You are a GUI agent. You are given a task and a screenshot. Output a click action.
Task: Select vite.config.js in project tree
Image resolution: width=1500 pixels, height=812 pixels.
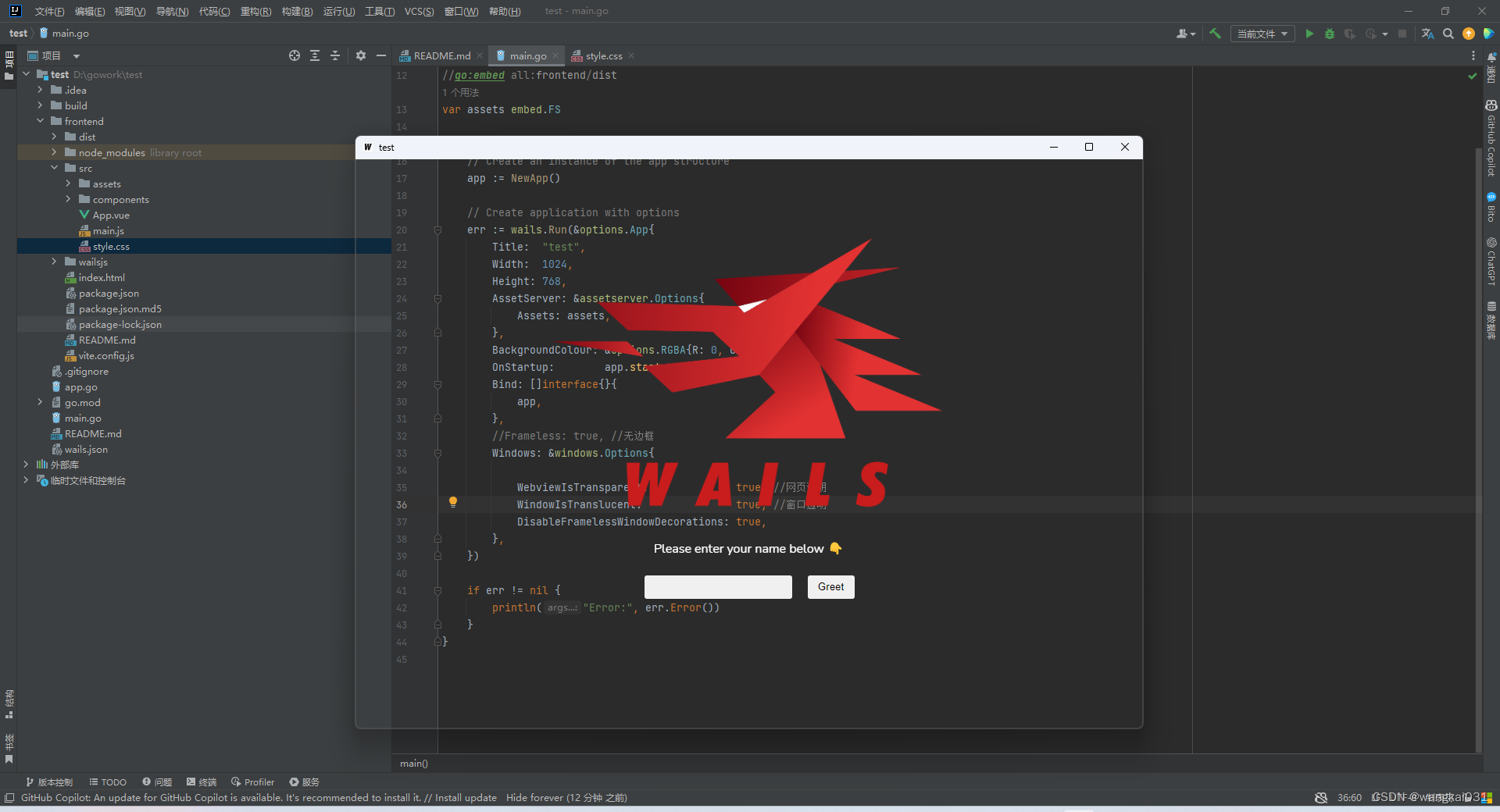(x=106, y=355)
